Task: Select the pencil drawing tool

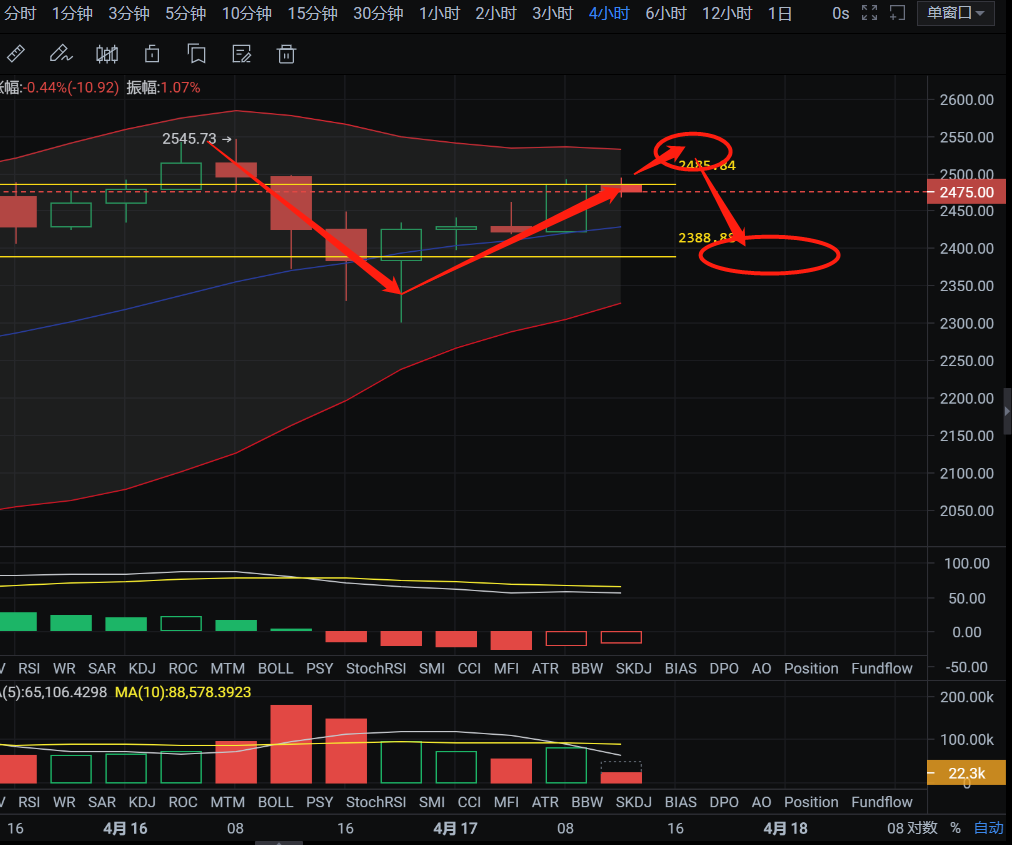Action: (61, 54)
